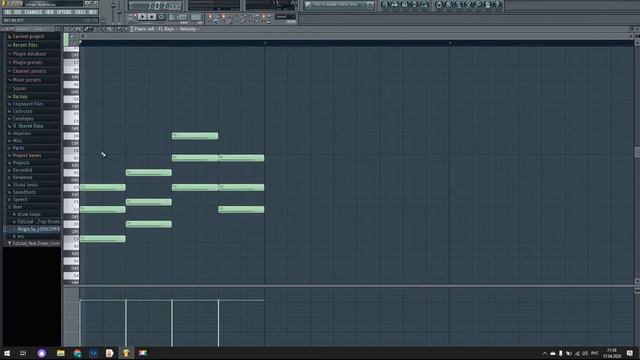Viewport: 640px width, 360px height.
Task: Open the project info shortcut icon
Action: 488,5
